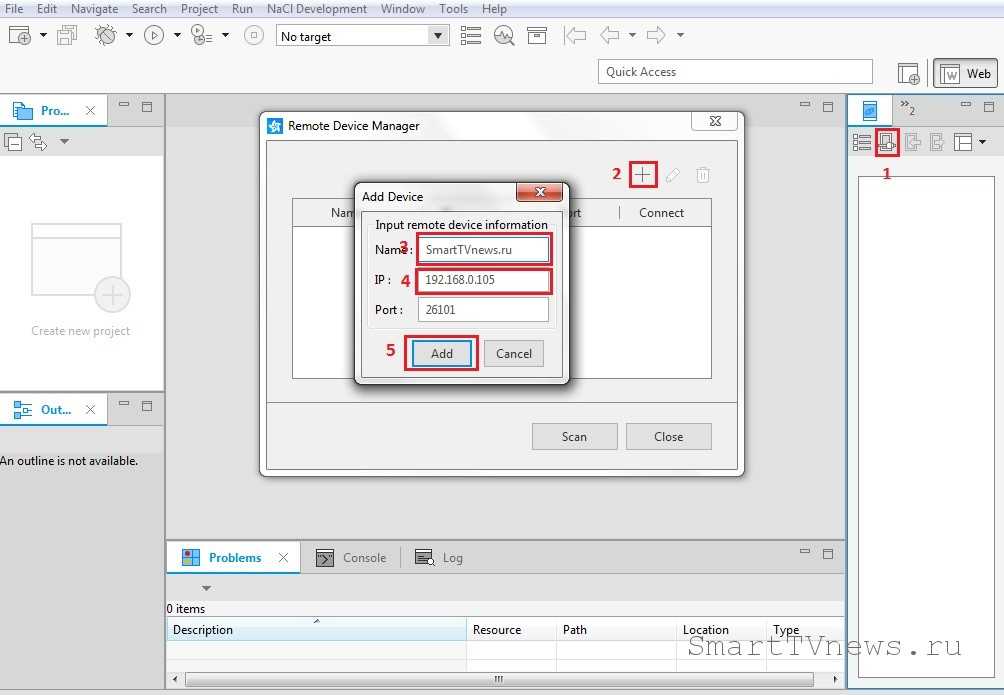Open Remote Device Manager icon in right panel
The image size is (1004, 695).
[x=887, y=142]
